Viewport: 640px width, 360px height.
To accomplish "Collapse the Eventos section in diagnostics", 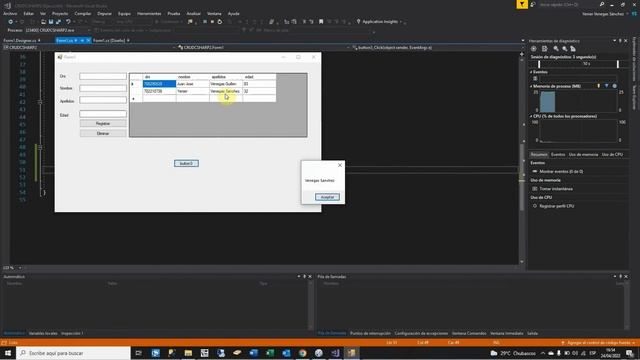I will (x=531, y=72).
